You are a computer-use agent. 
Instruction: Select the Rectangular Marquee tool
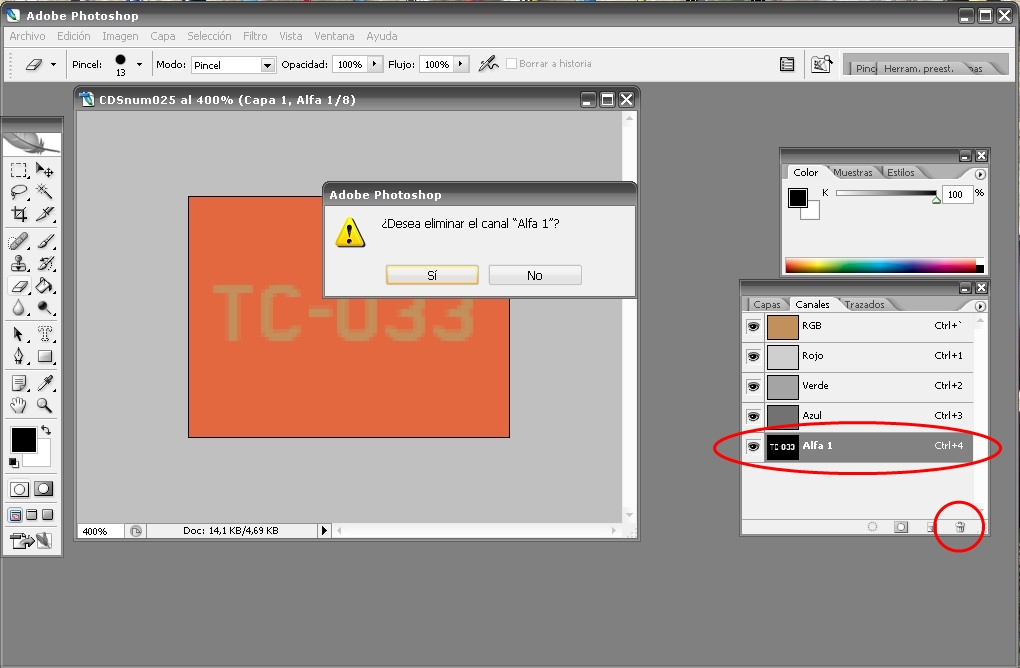pos(19,170)
